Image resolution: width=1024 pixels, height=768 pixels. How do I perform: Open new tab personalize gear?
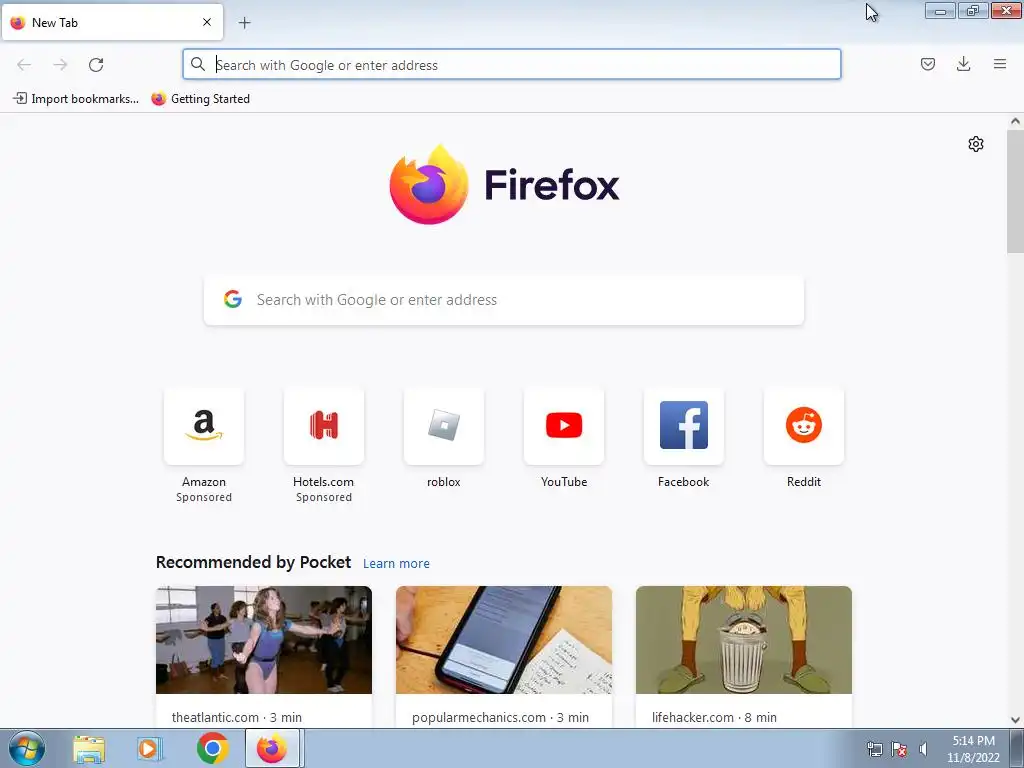coord(976,144)
